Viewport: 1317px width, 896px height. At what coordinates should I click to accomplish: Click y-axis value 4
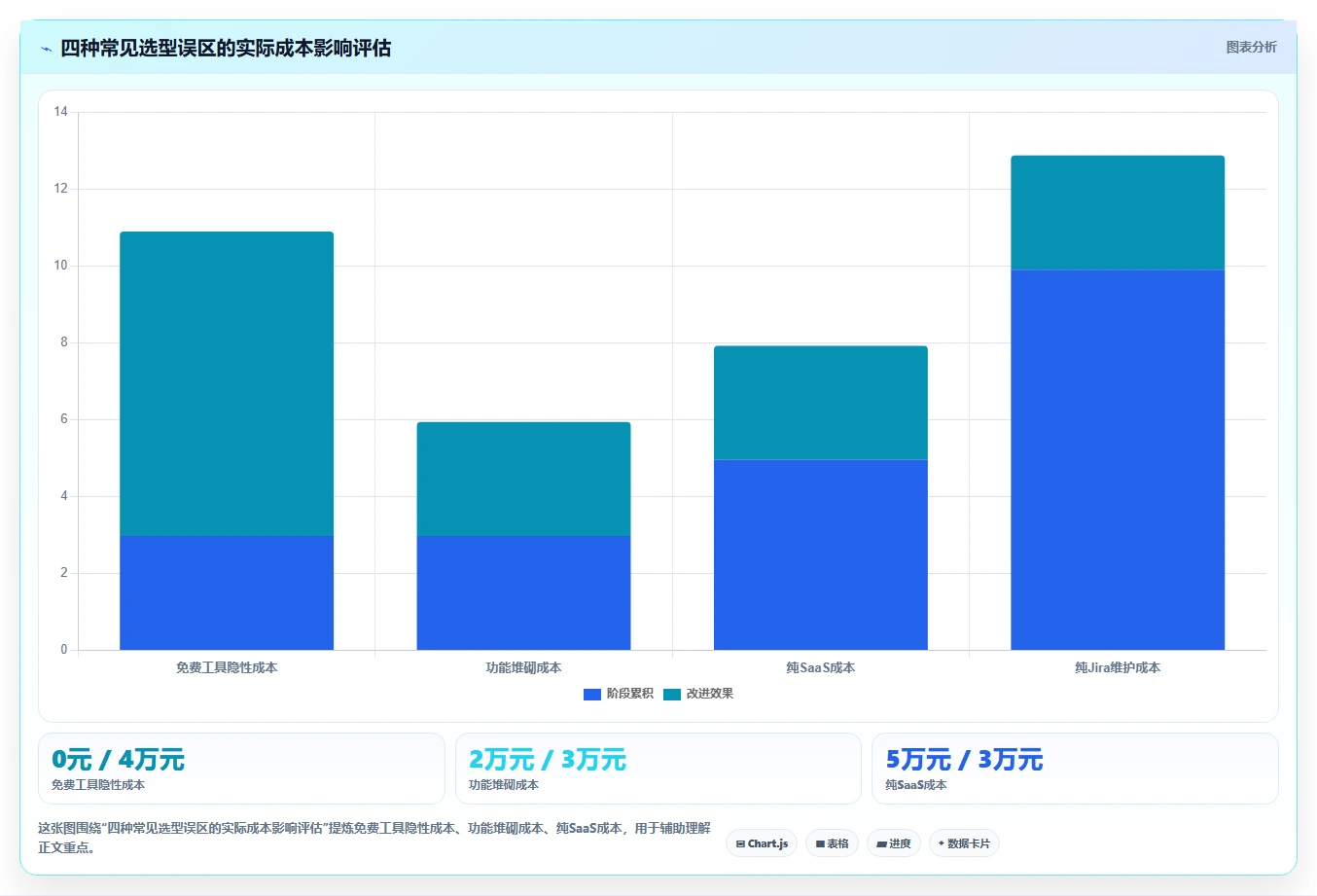coord(64,496)
